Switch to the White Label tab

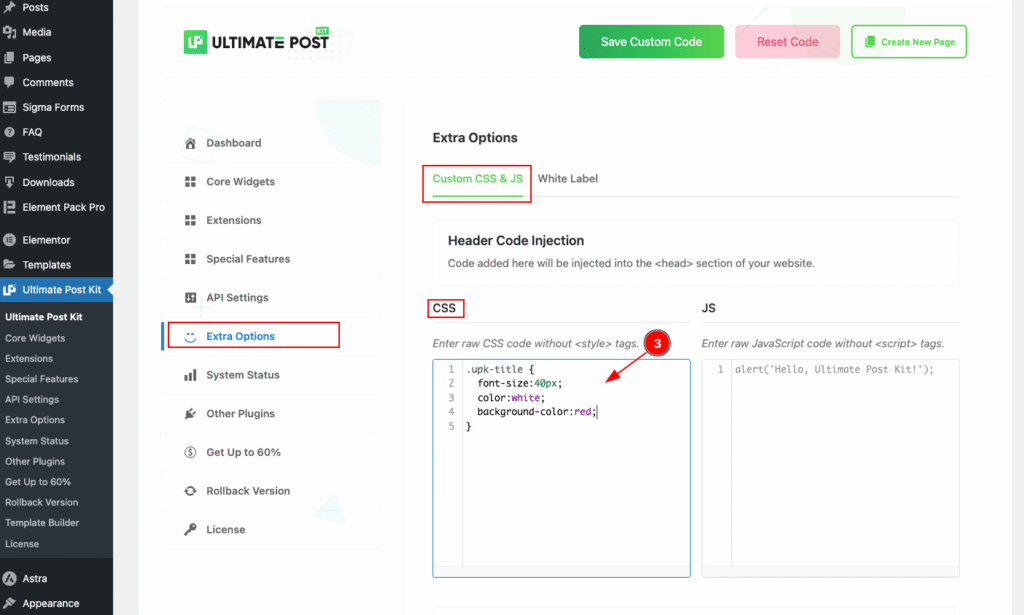click(x=568, y=179)
